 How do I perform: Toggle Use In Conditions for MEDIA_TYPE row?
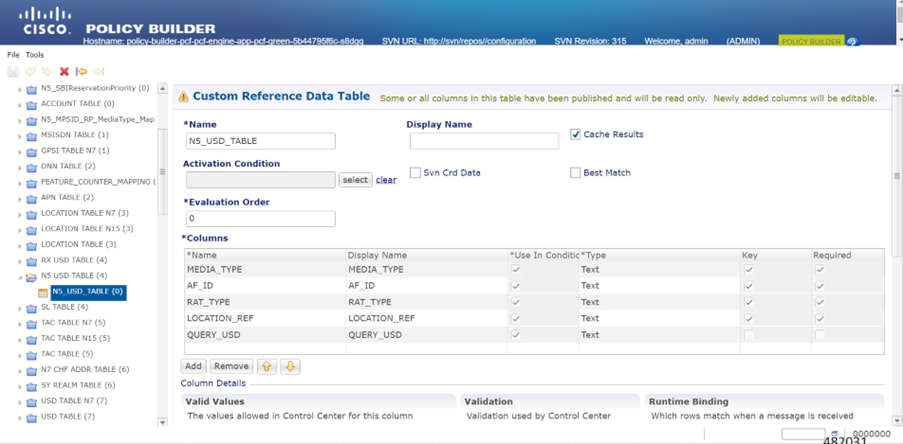[x=517, y=270]
